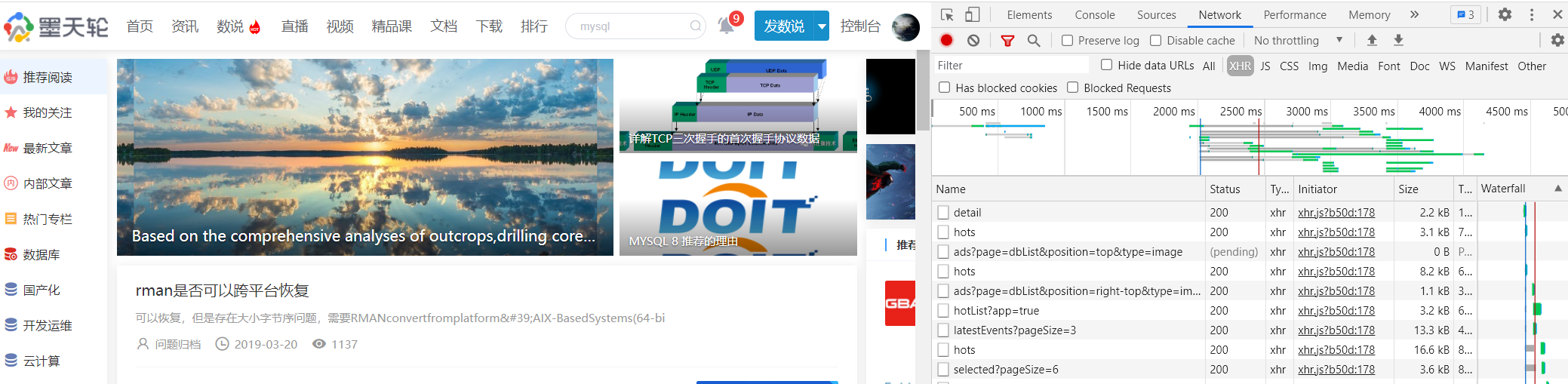Click the 我的关注 star icon

(x=11, y=112)
